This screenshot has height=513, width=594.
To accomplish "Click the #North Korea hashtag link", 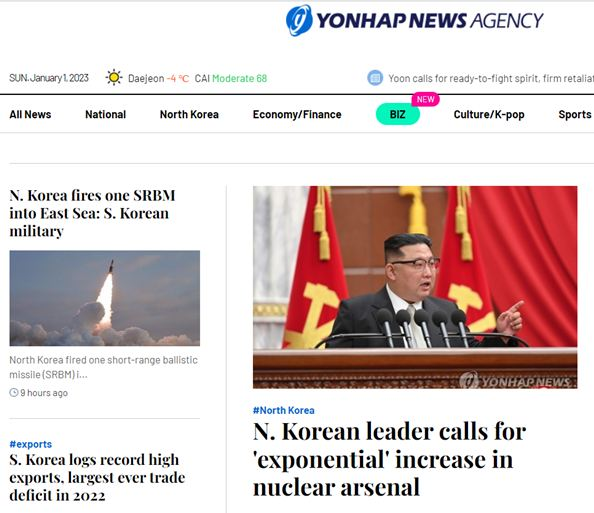I will [283, 410].
